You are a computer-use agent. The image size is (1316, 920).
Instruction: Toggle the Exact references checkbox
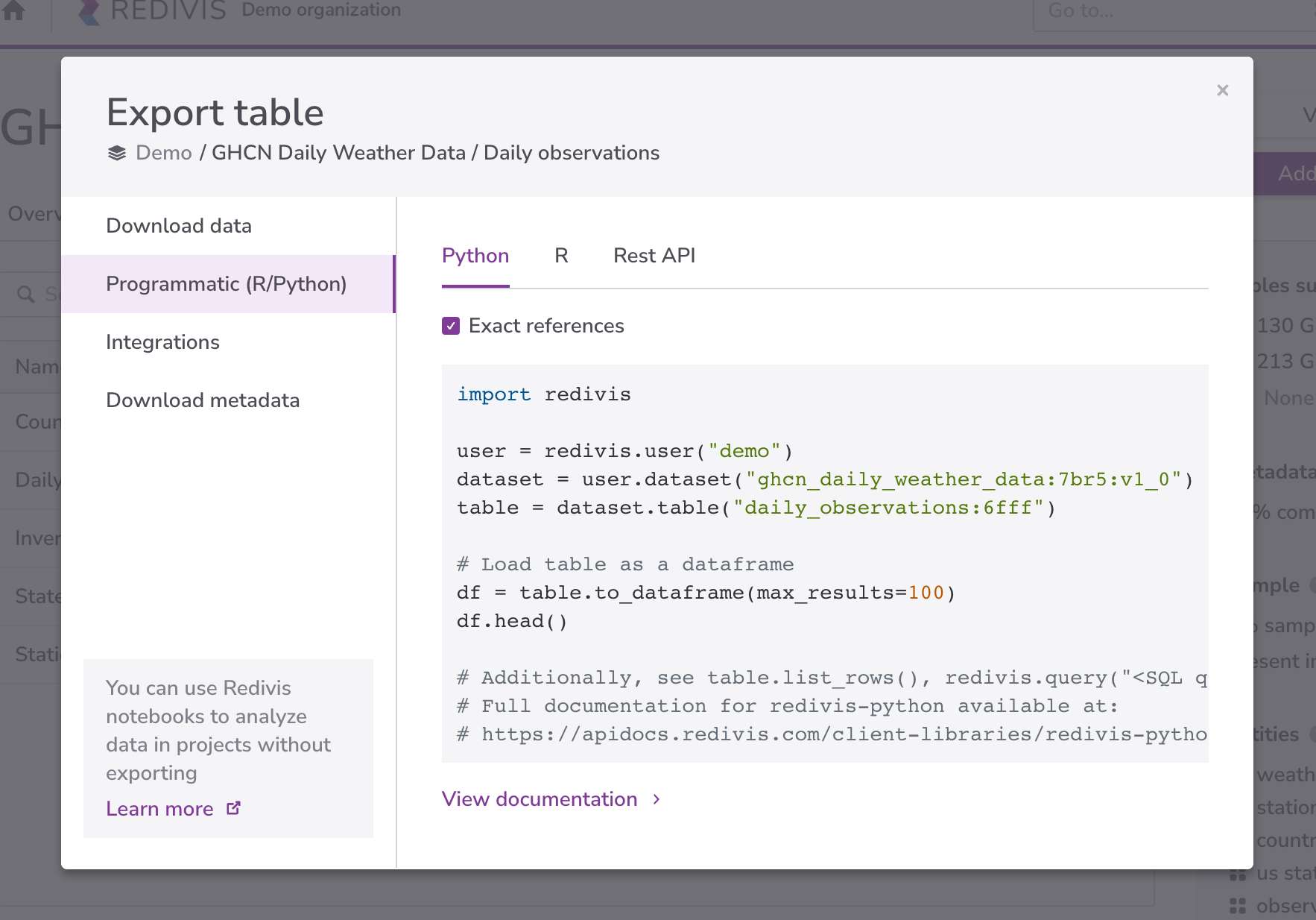click(x=451, y=326)
